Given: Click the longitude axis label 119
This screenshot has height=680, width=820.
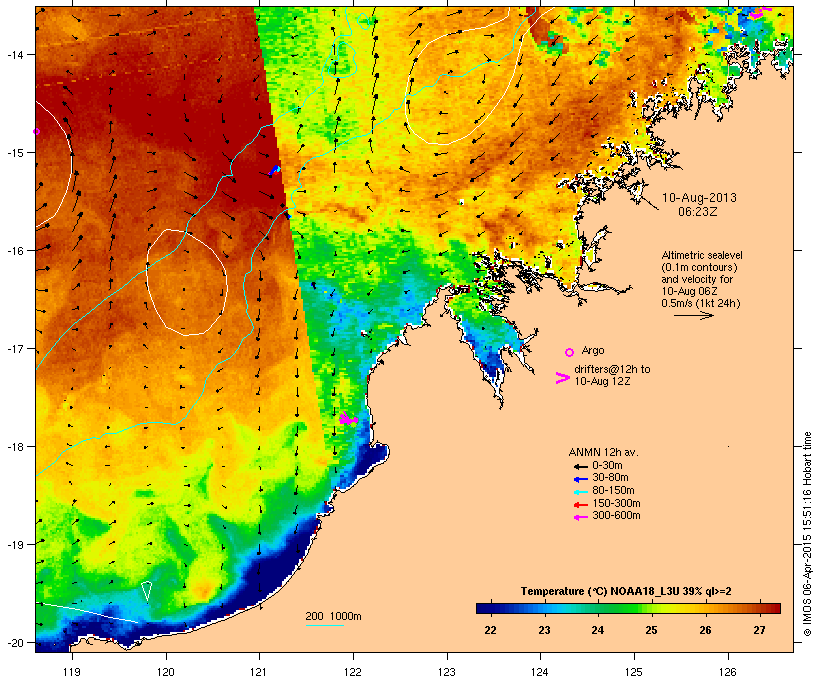Looking at the screenshot, I should (x=72, y=672).
